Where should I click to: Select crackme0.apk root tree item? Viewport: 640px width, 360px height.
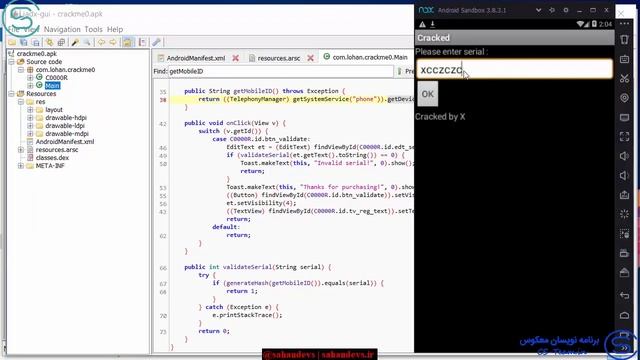coord(37,53)
